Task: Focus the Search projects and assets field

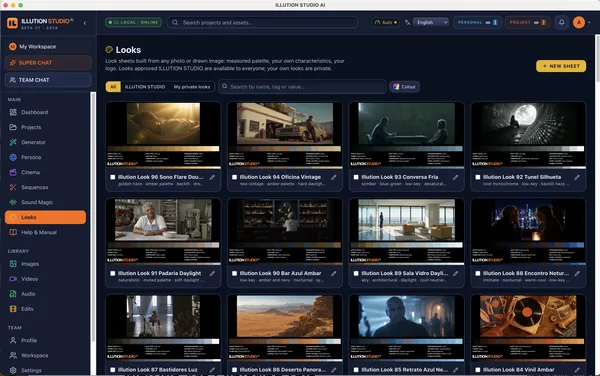Action: tap(262, 23)
